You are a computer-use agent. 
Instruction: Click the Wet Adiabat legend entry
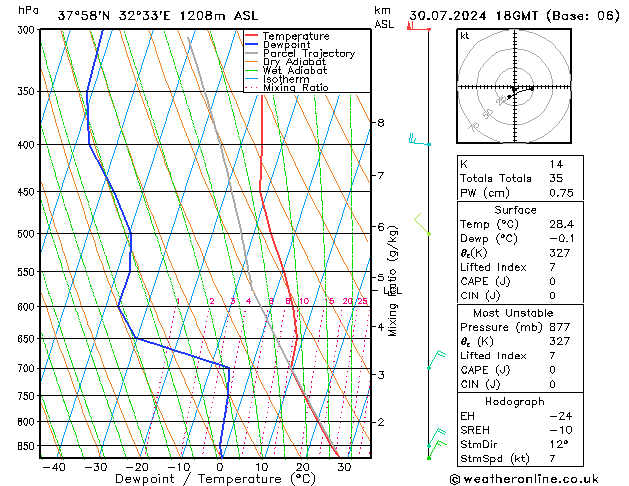tap(295, 71)
